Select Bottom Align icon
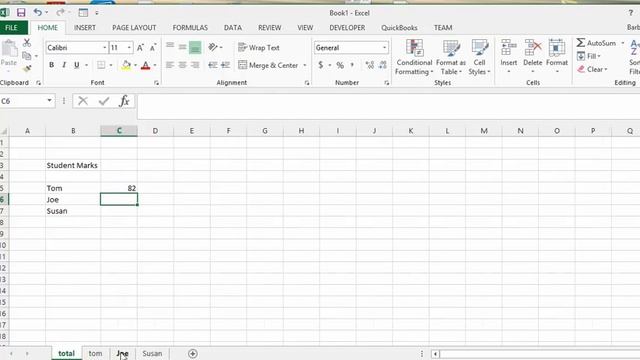 coord(195,47)
